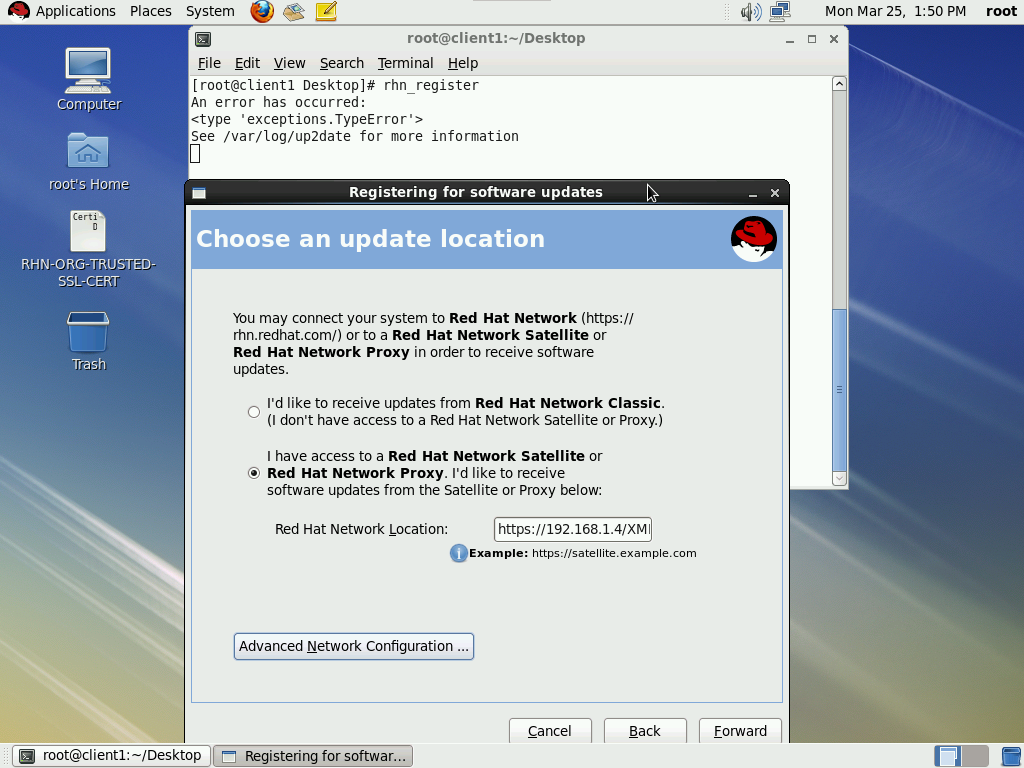Click the Advanced Network Configuration button
This screenshot has width=1024, height=768.
click(354, 647)
